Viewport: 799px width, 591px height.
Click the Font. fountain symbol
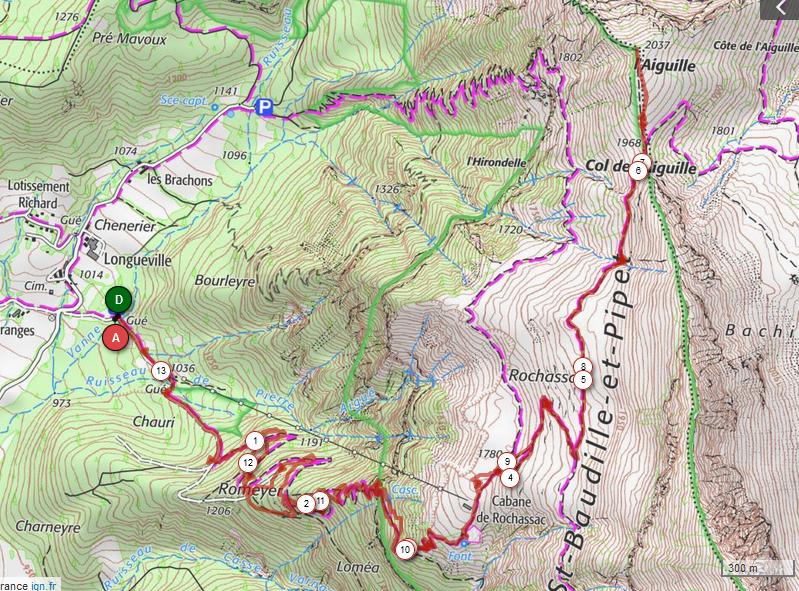pos(464,543)
